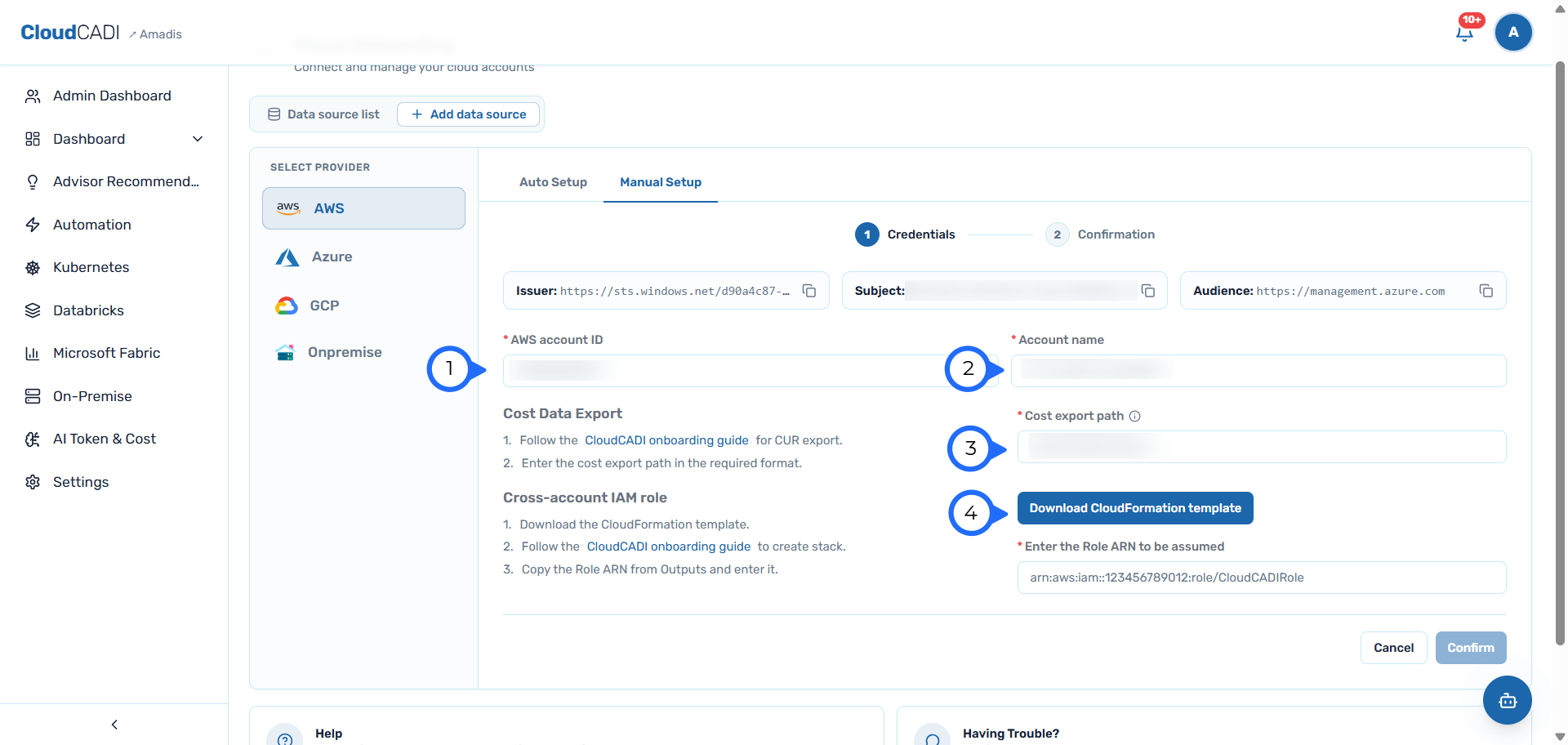Click the Confirmation step indicator
The image size is (1568, 745).
[x=1100, y=234]
